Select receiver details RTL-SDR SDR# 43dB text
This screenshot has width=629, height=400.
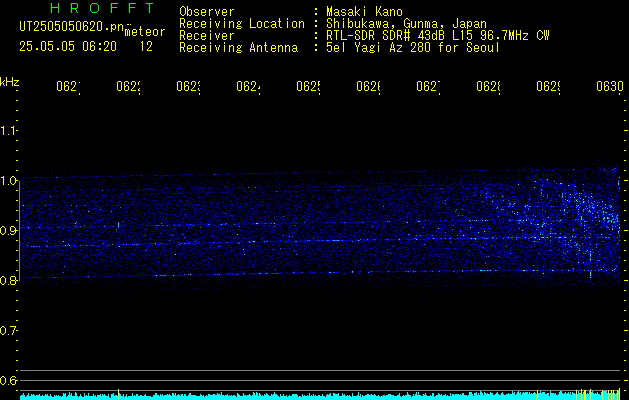(x=438, y=36)
